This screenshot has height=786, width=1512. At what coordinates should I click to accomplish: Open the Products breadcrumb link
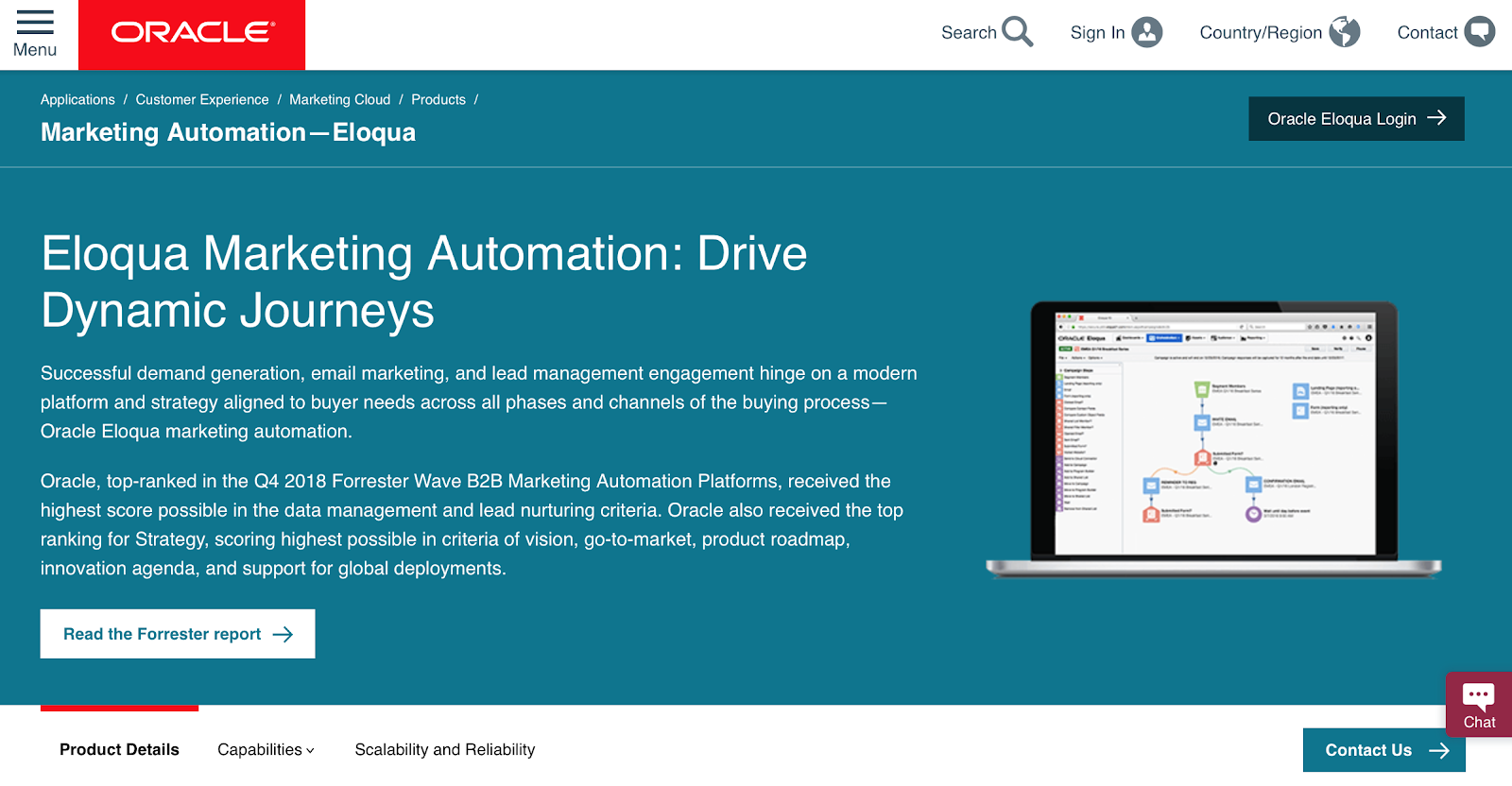pyautogui.click(x=438, y=99)
